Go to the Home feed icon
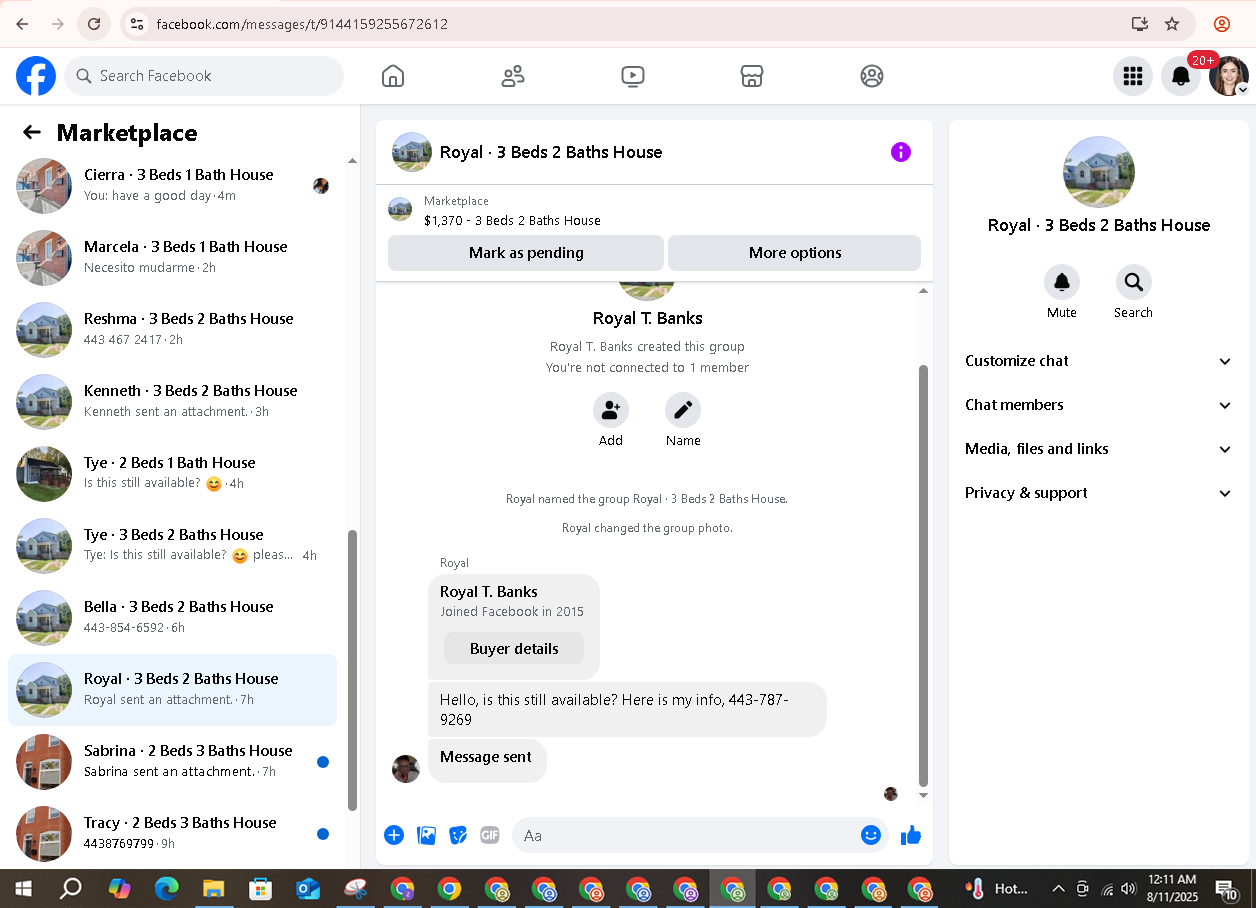1256x908 pixels. (393, 76)
